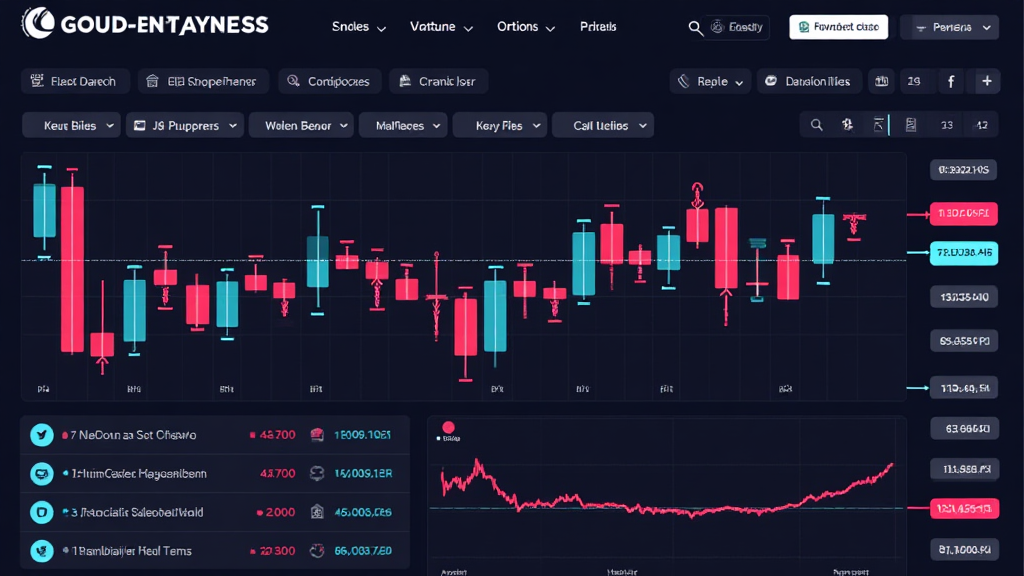This screenshot has height=576, width=1024.
Task: Click the icon beside EIB Shopefhener
Action: tap(152, 82)
